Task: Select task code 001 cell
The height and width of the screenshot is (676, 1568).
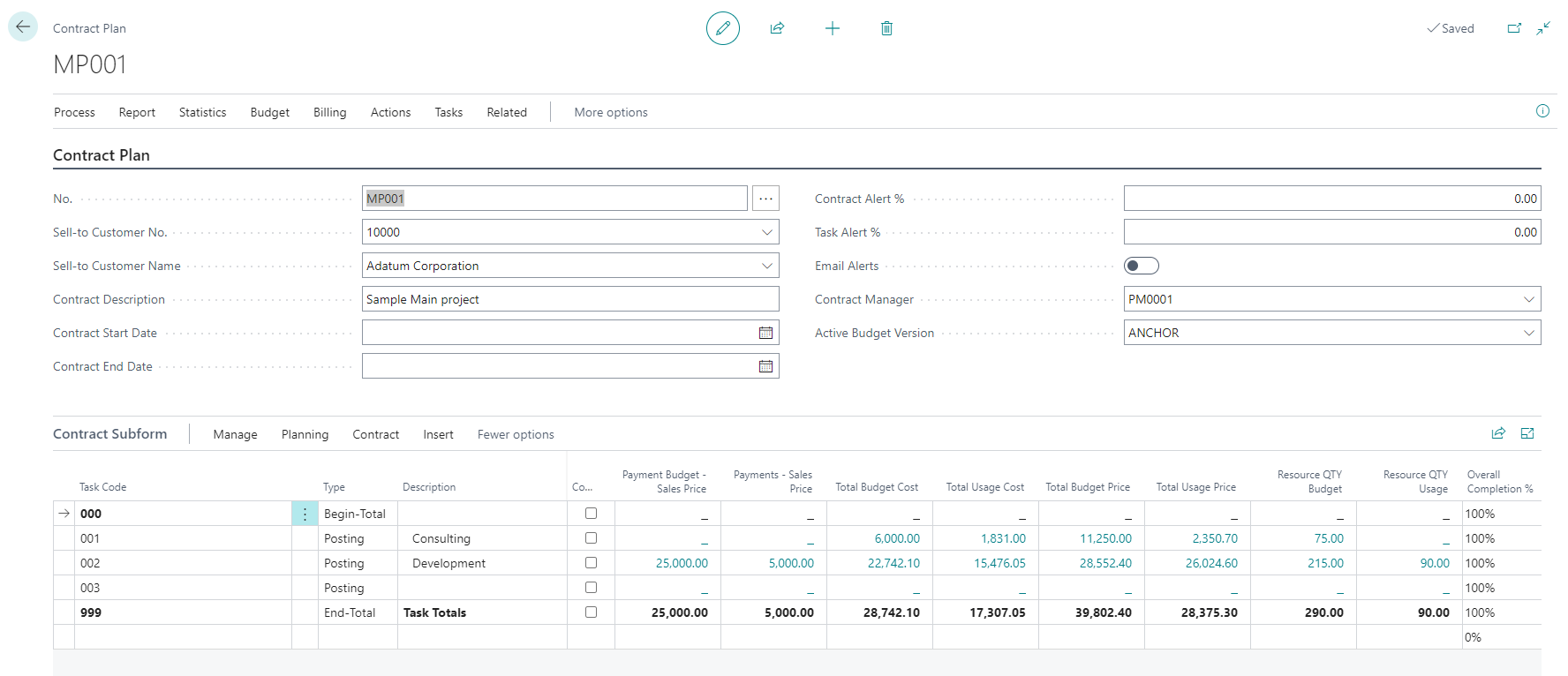Action: 183,538
